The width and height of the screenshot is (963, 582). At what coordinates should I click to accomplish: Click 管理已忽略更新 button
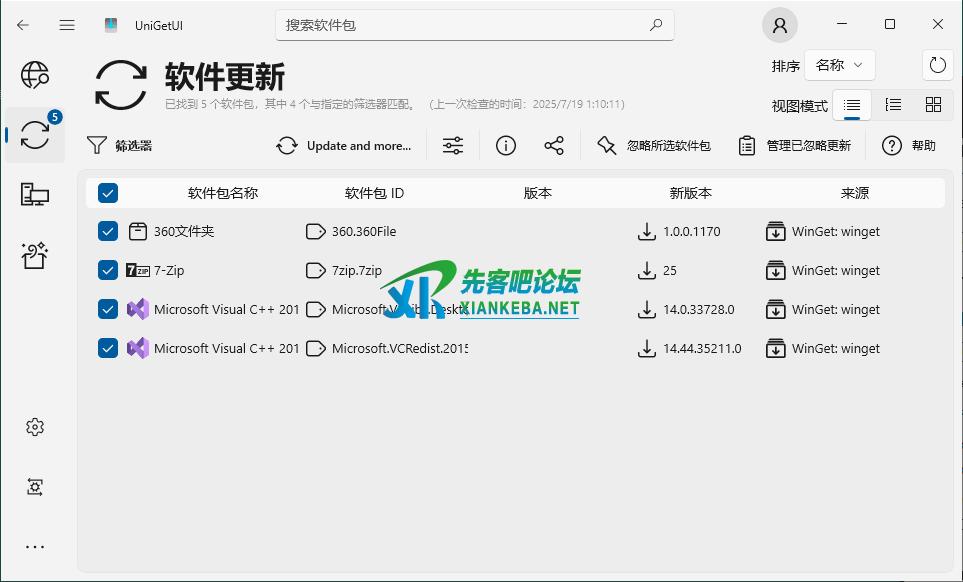click(795, 146)
